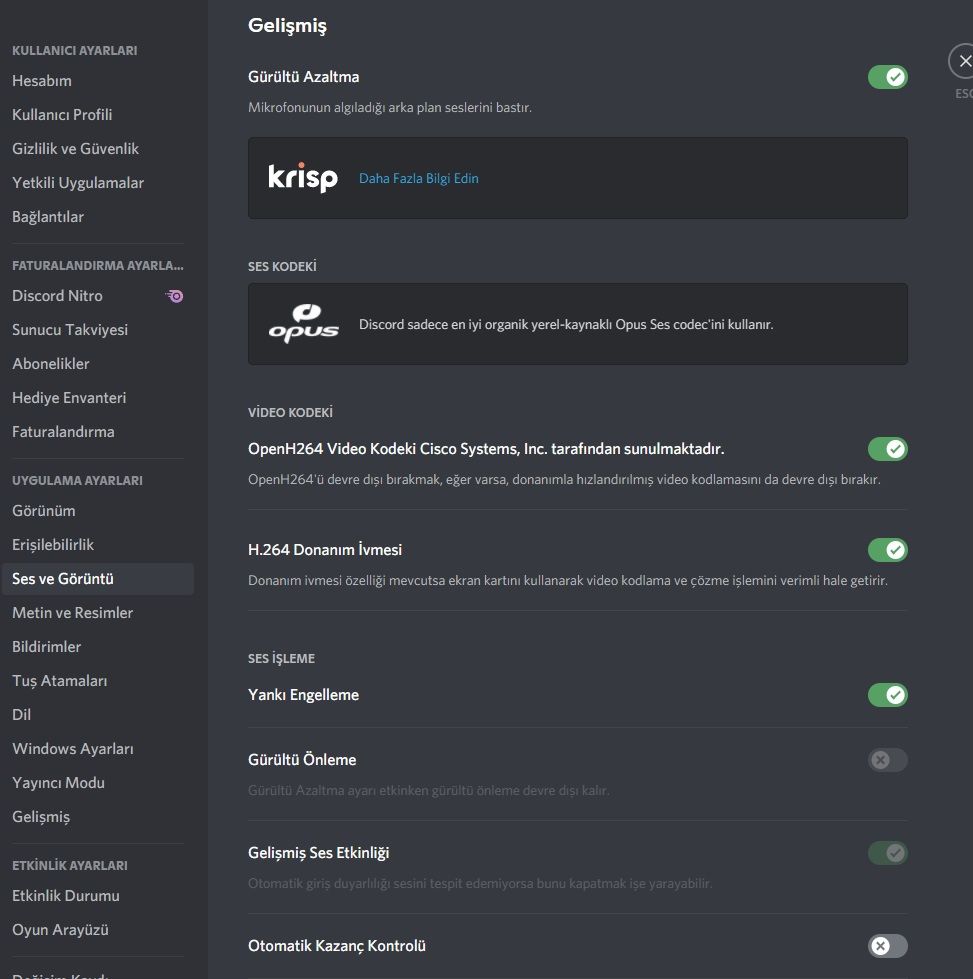
Task: Disable the Gürültü Azaltma toggle
Action: [887, 77]
